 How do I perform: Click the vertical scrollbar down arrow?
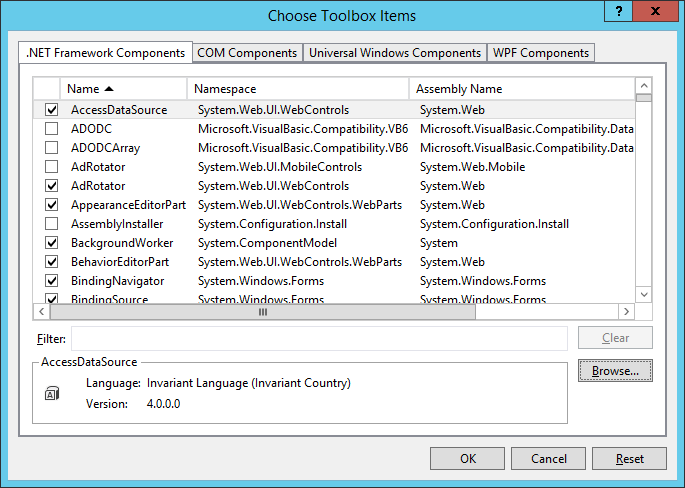pos(644,294)
